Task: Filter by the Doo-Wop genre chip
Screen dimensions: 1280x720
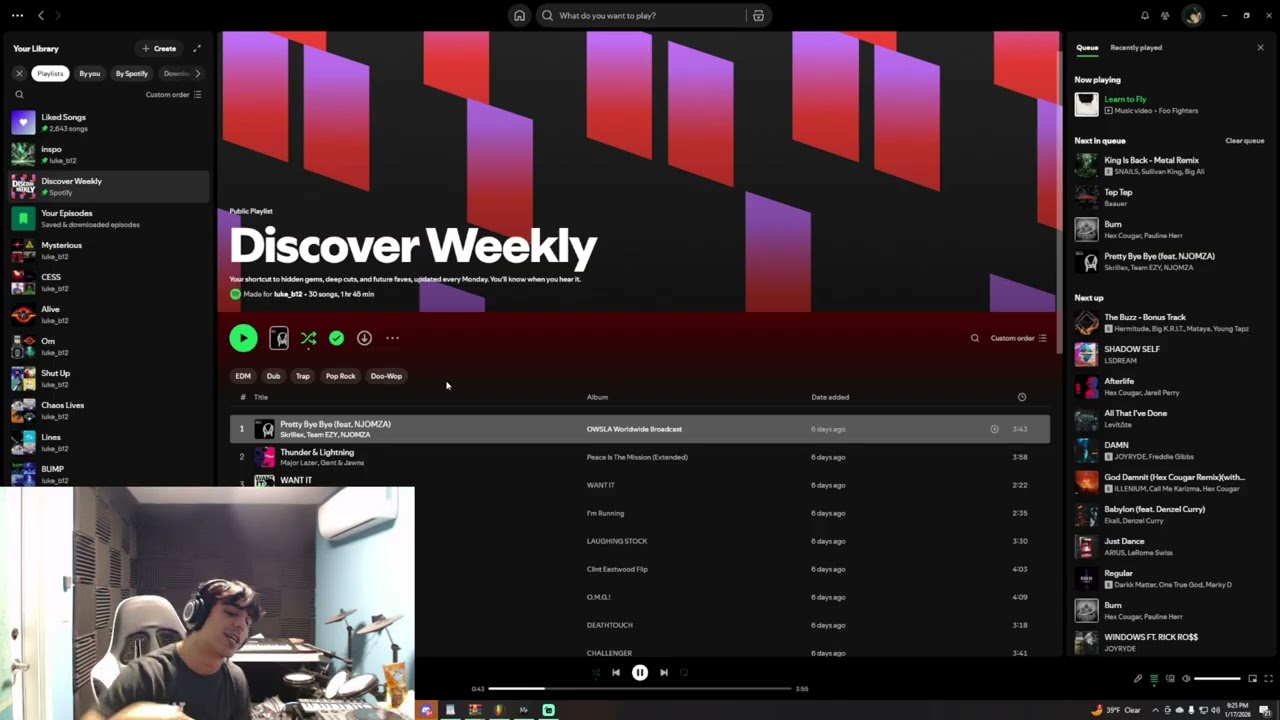Action: click(386, 376)
